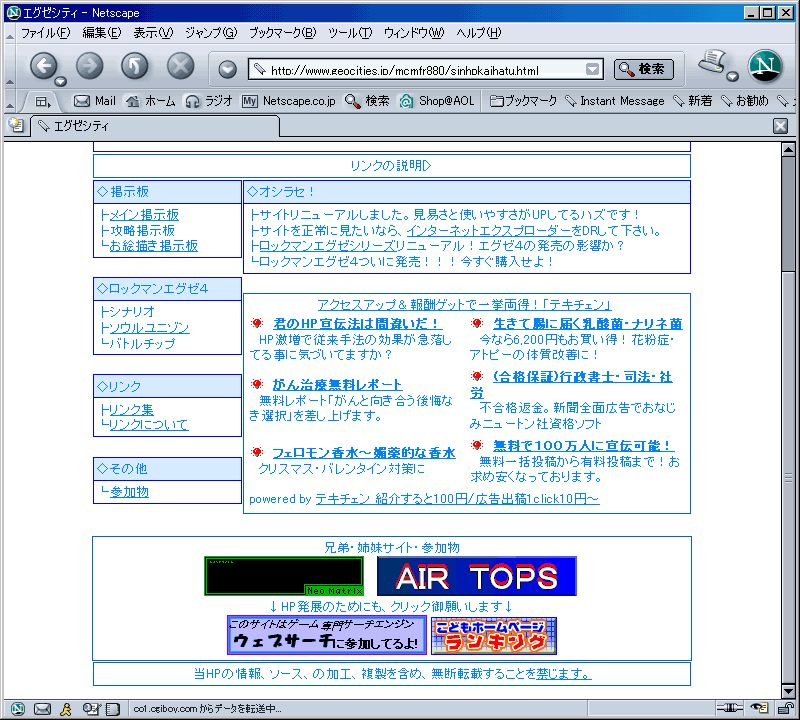The height and width of the screenshot is (720, 800).
Task: Toggle the sidebar panel icon in the personal toolbar
Action: [43, 102]
